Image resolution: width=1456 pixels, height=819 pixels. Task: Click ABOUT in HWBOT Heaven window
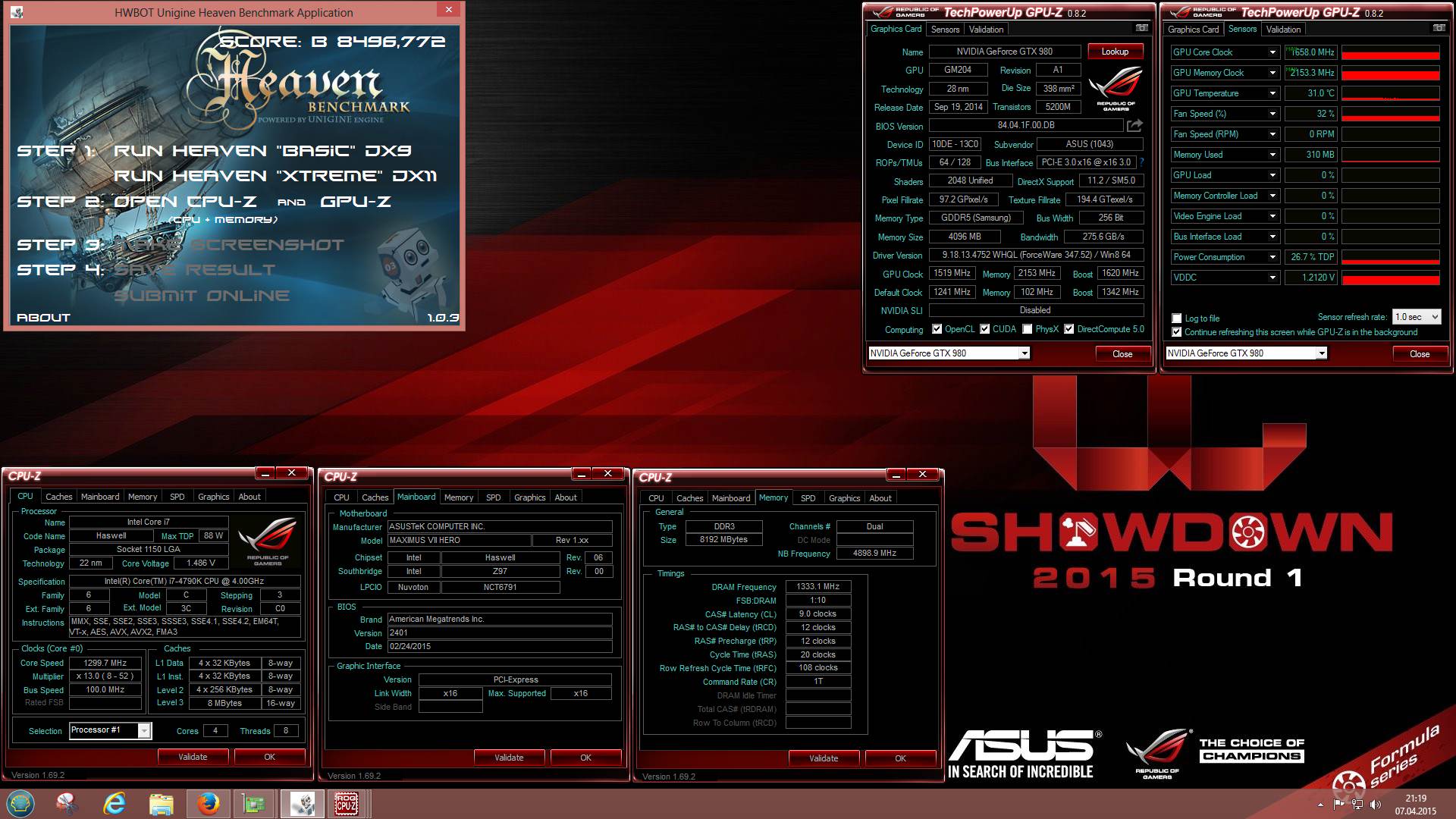tap(43, 318)
